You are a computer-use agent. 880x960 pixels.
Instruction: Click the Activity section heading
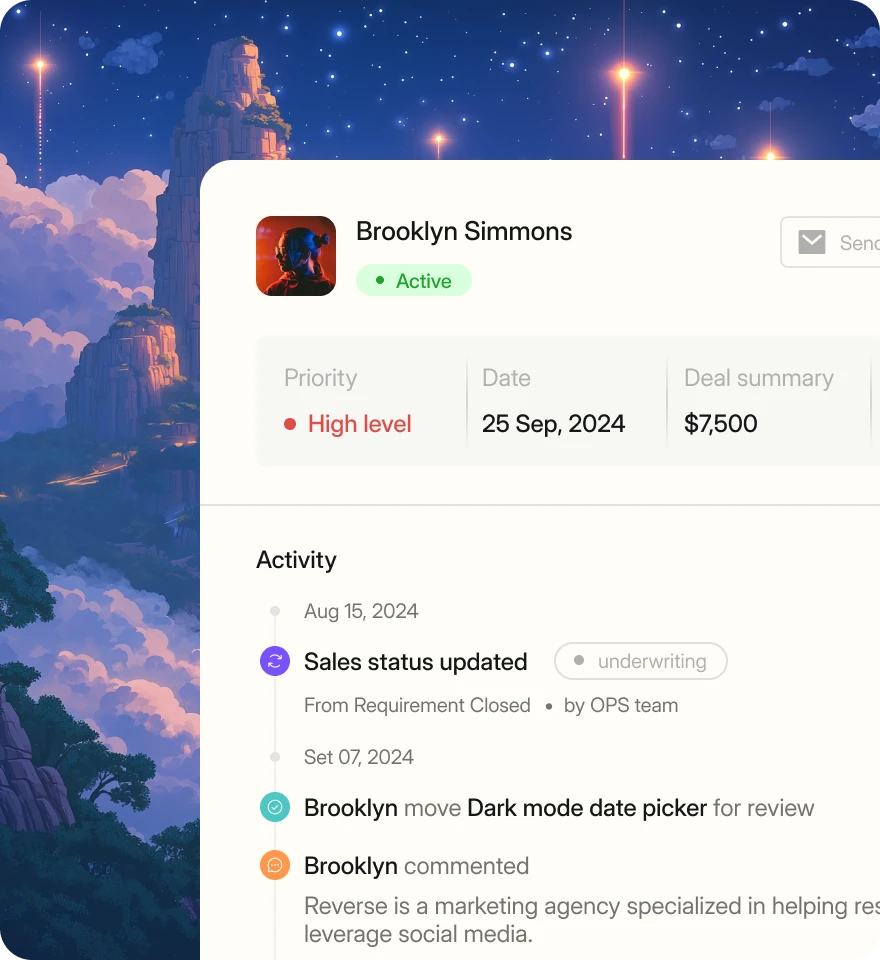296,560
